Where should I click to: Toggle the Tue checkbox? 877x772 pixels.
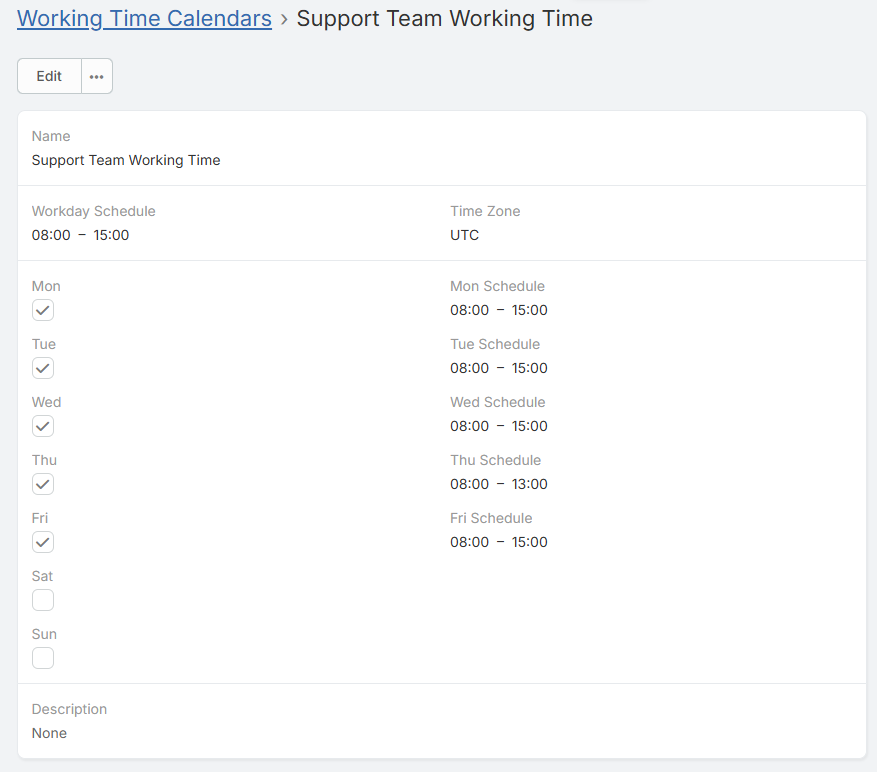pyautogui.click(x=43, y=368)
